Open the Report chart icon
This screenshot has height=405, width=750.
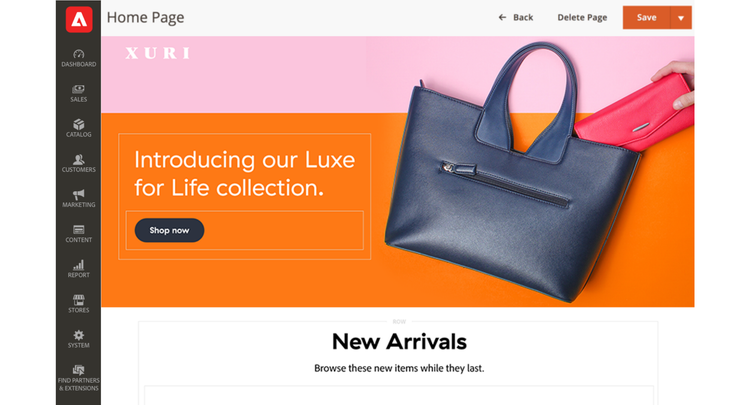tap(78, 265)
